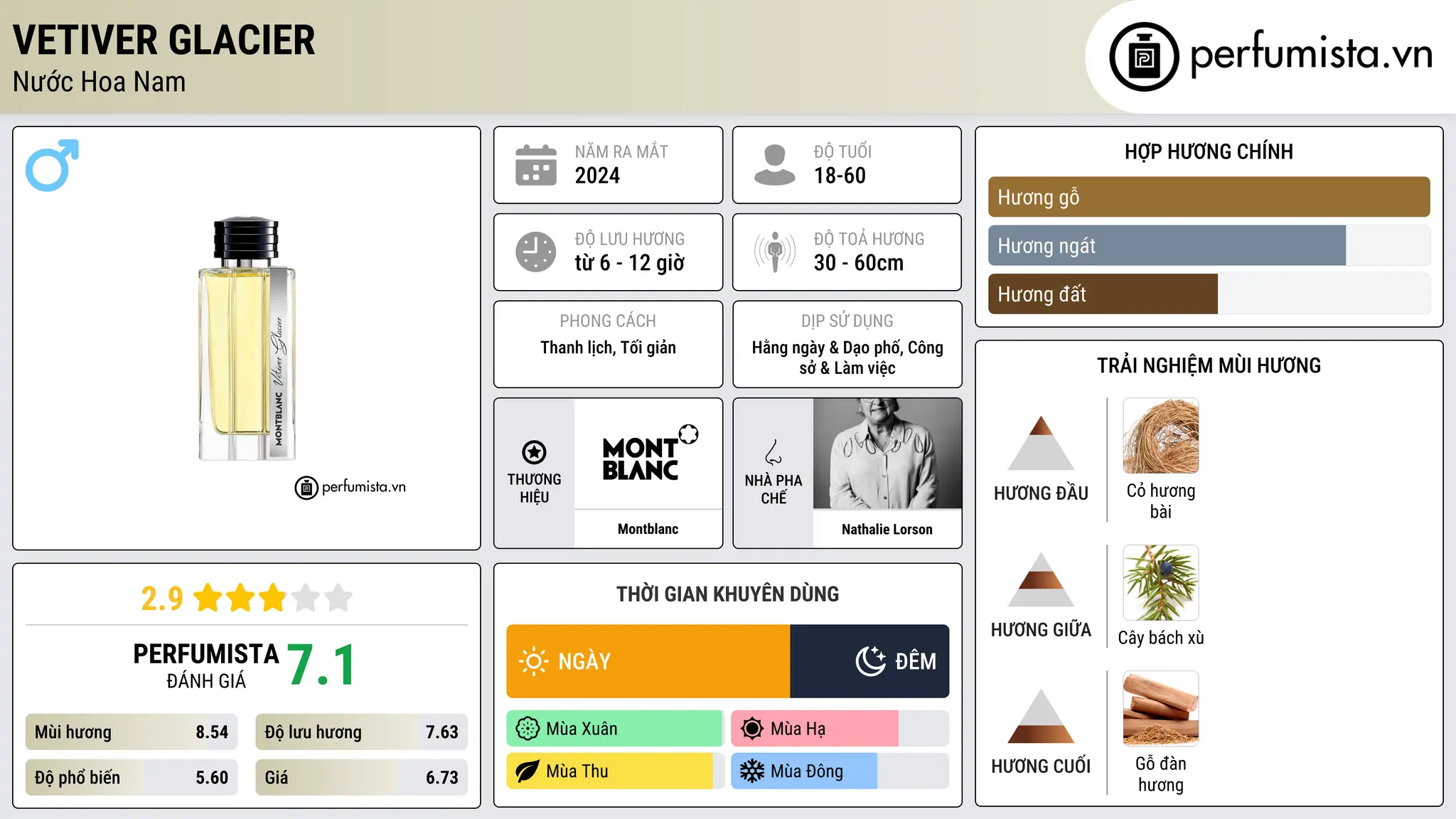
Task: Click the Vetiver Glacier bottle image
Action: 247,338
